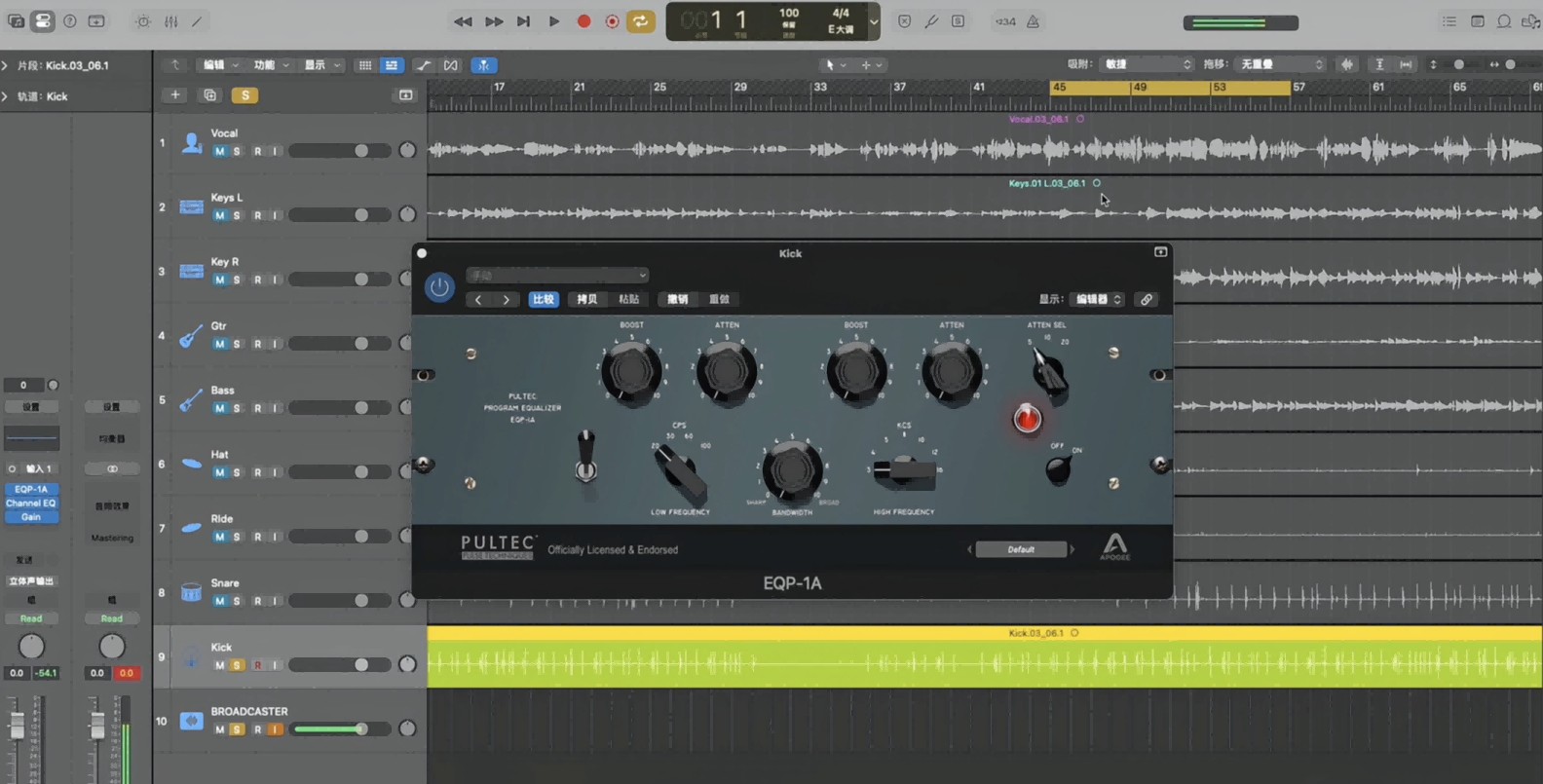
Task: Duplicate the selected track icon
Action: click(x=209, y=95)
